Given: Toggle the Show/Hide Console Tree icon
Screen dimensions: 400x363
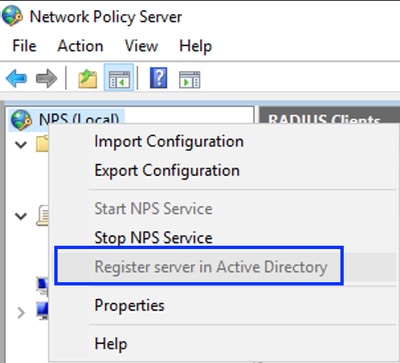Looking at the screenshot, I should 119,78.
